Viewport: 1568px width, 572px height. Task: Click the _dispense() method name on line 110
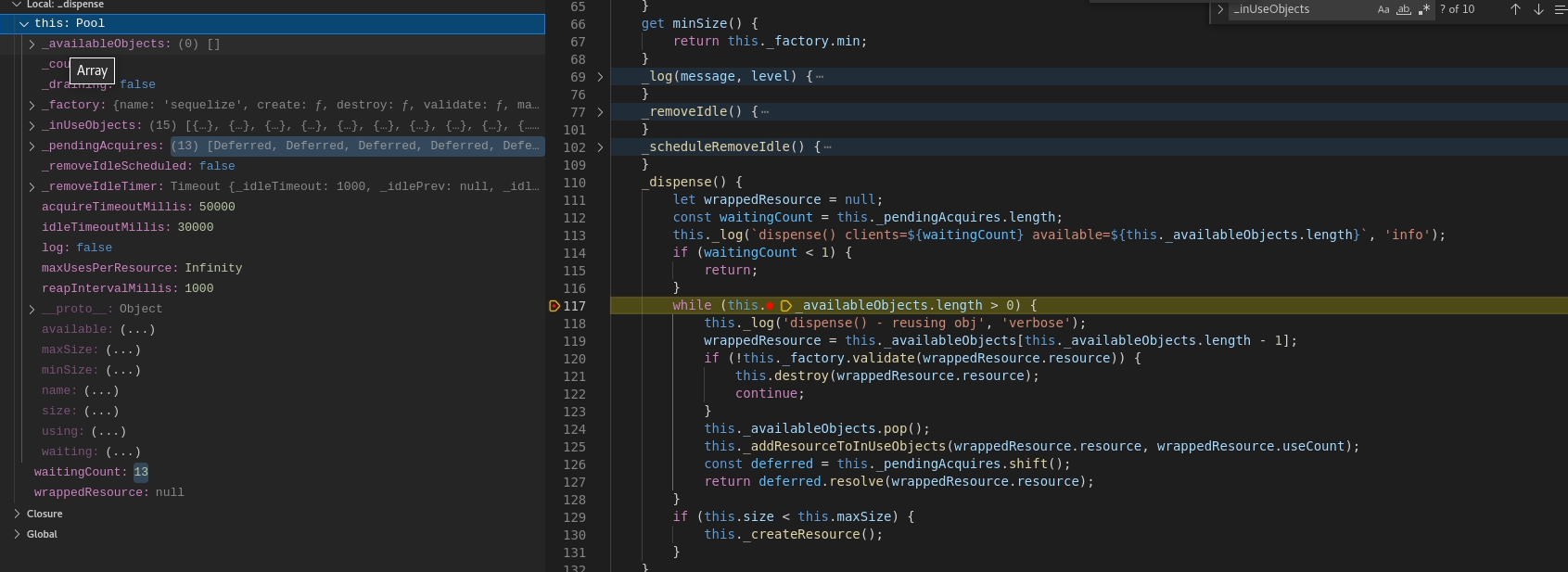pos(677,183)
